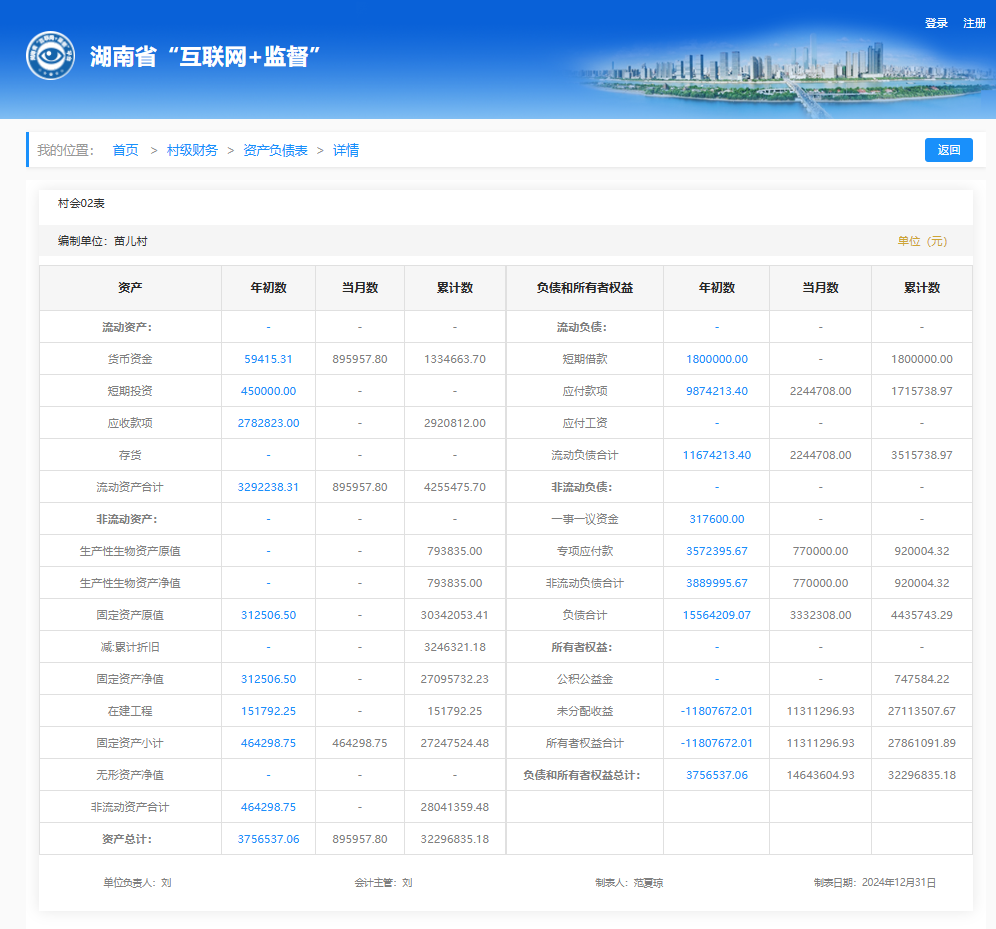This screenshot has height=929, width=996.
Task: Select 负债和所有者权益总计 当月数 14643604.93
Action: point(821,775)
